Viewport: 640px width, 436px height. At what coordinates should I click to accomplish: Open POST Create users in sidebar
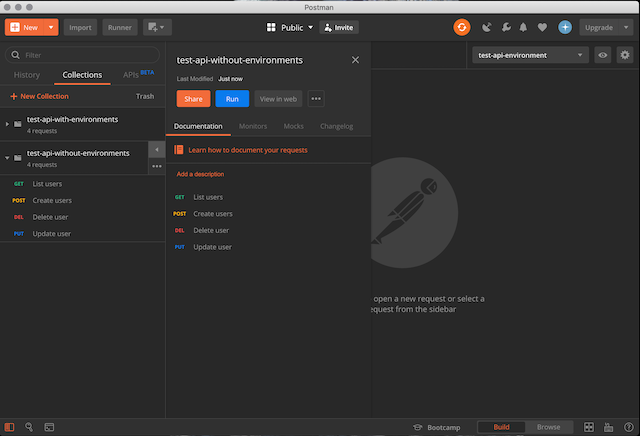pos(82,200)
